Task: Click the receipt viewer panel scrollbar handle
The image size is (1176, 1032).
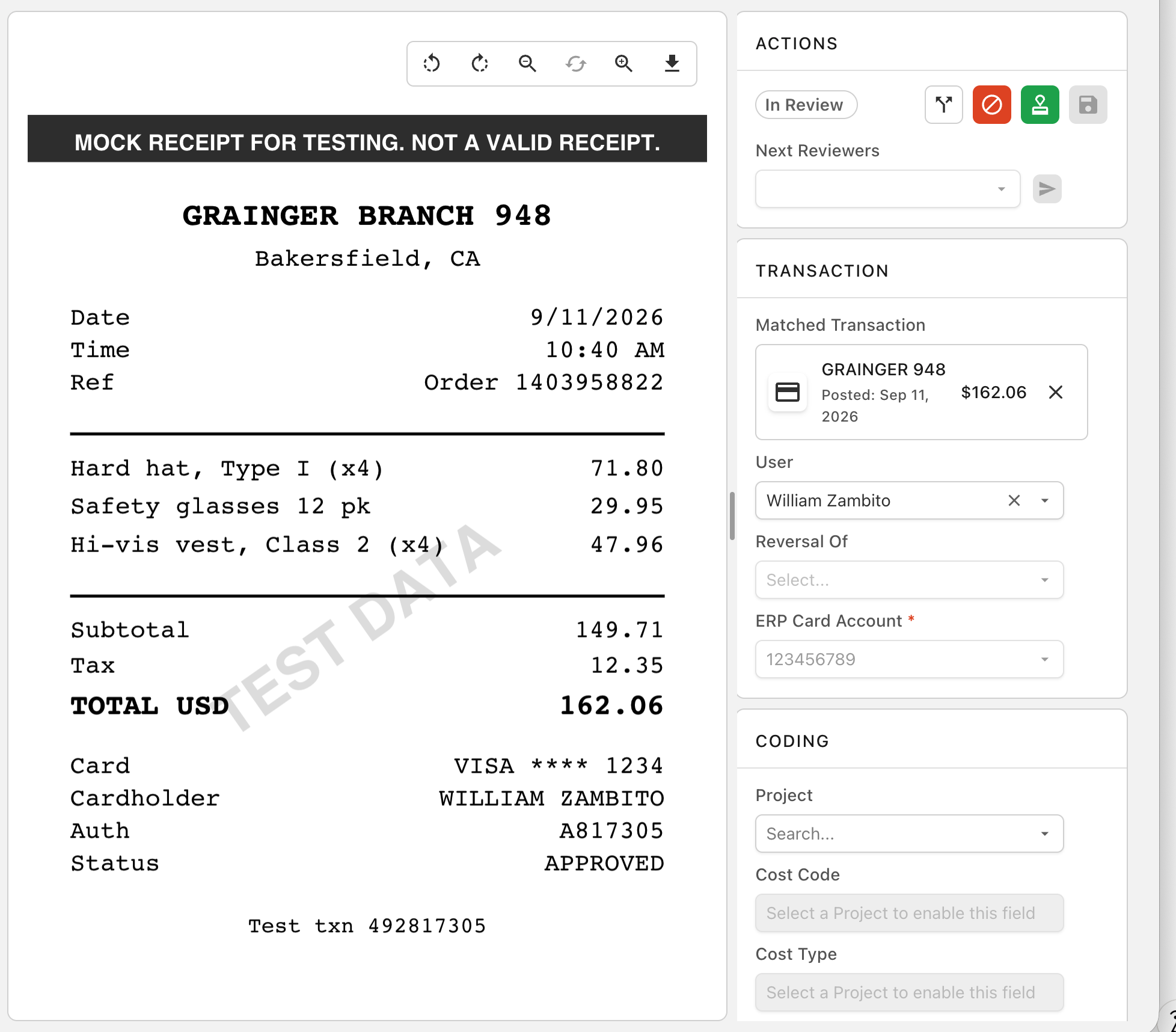Action: 732,516
